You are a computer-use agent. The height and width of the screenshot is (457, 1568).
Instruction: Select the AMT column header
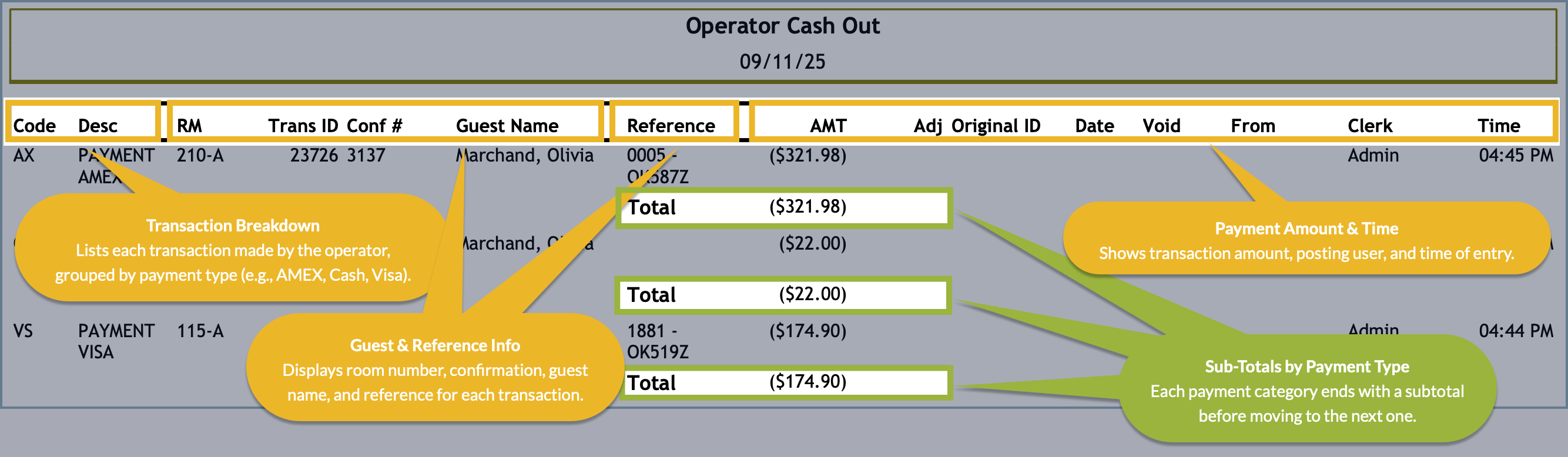(827, 126)
